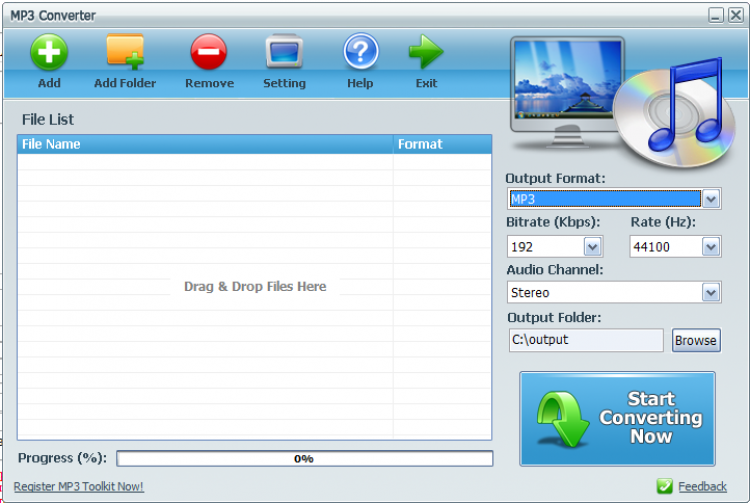
Task: Click the Output Folder path field
Action: (x=586, y=340)
